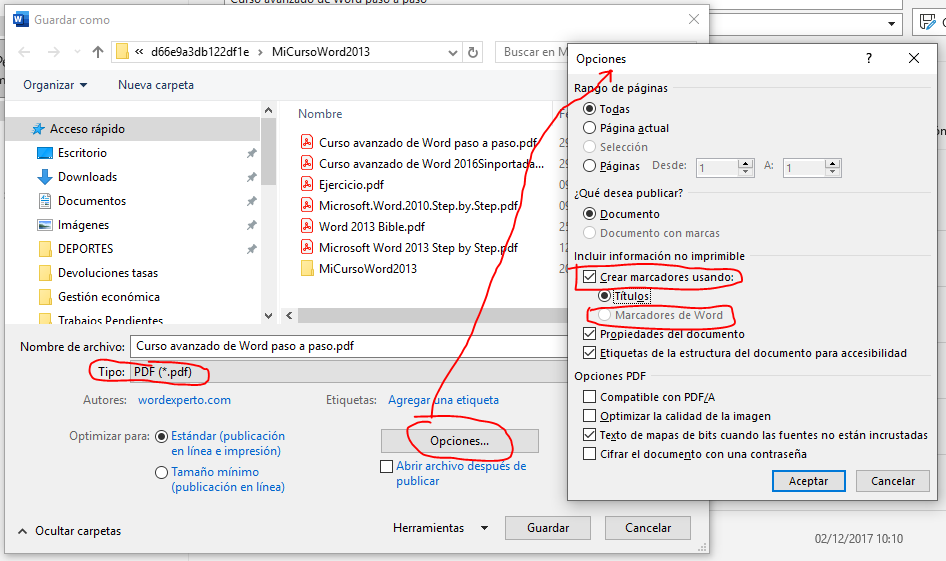Create a Nueva carpeta

[x=156, y=85]
